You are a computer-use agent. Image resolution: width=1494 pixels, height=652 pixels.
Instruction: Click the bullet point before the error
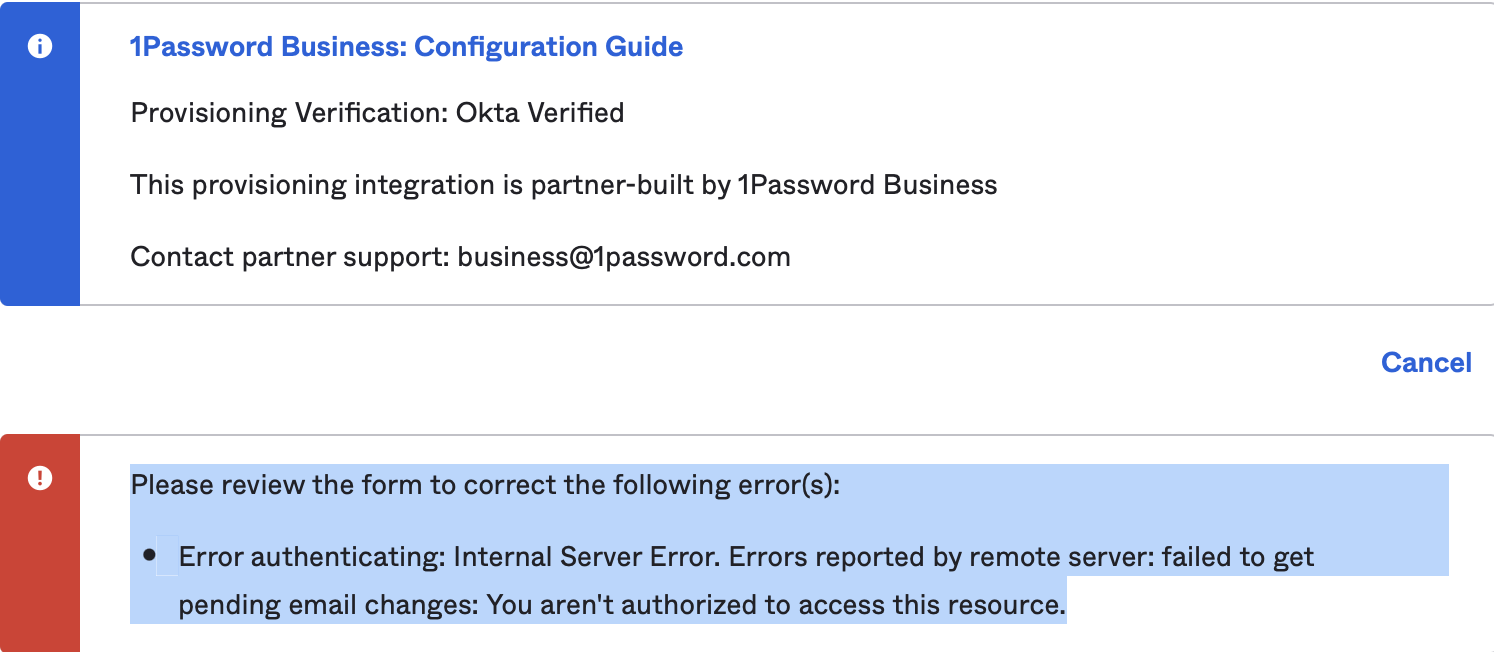(x=150, y=555)
